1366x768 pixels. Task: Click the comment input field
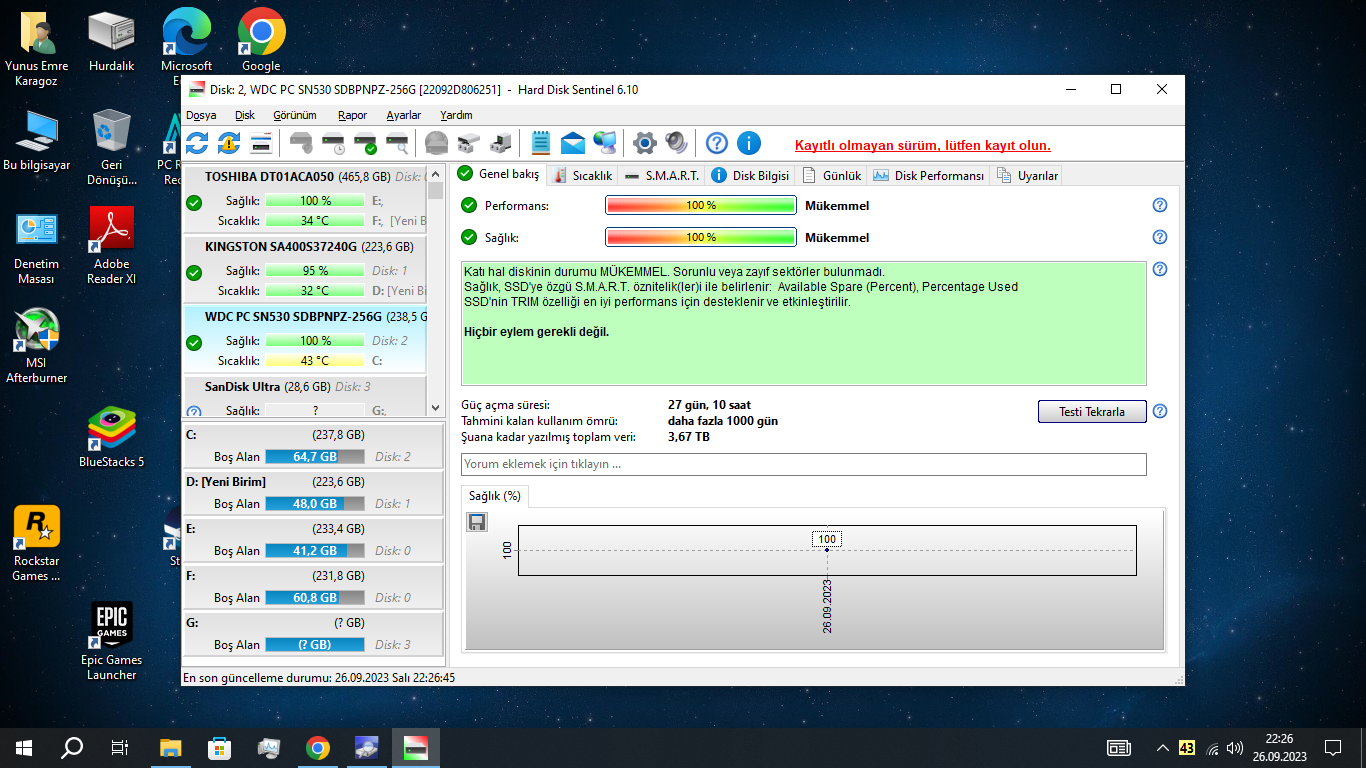pos(804,464)
